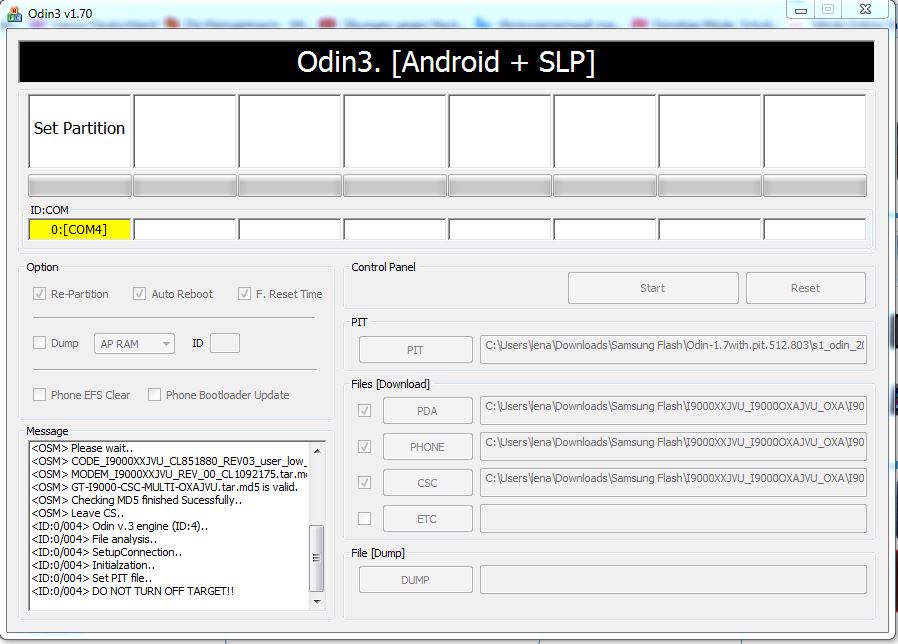This screenshot has height=644, width=898.
Task: Click the 'Please wait..' log line
Action: pos(82,448)
